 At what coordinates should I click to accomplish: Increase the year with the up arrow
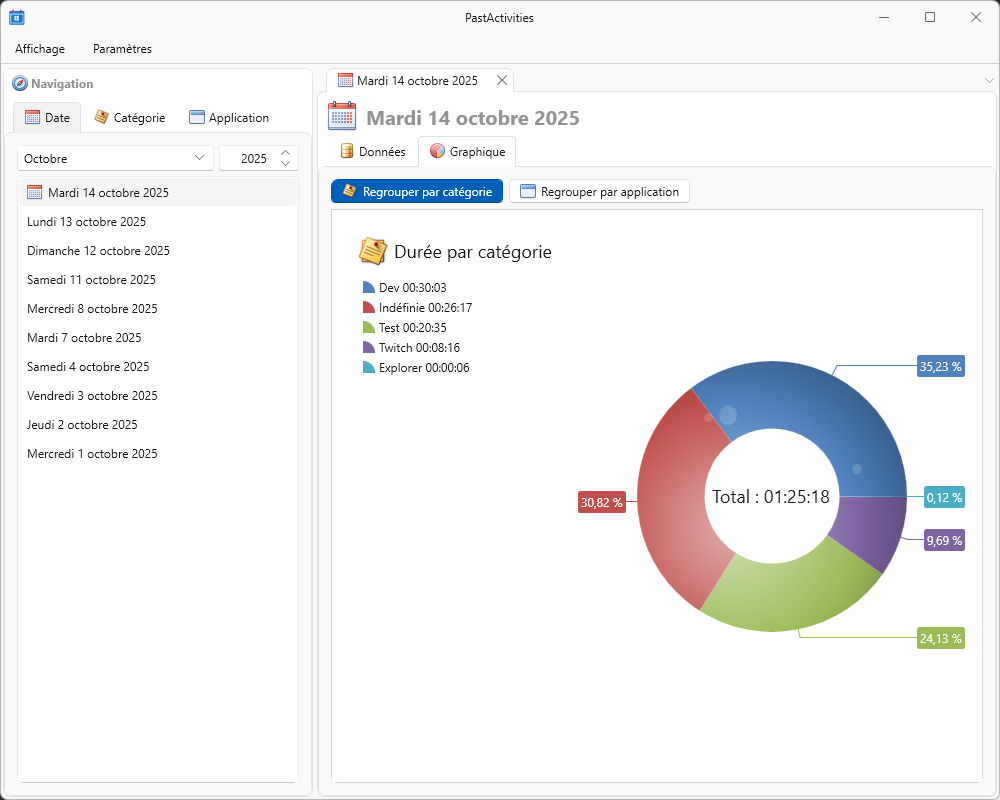(x=286, y=153)
